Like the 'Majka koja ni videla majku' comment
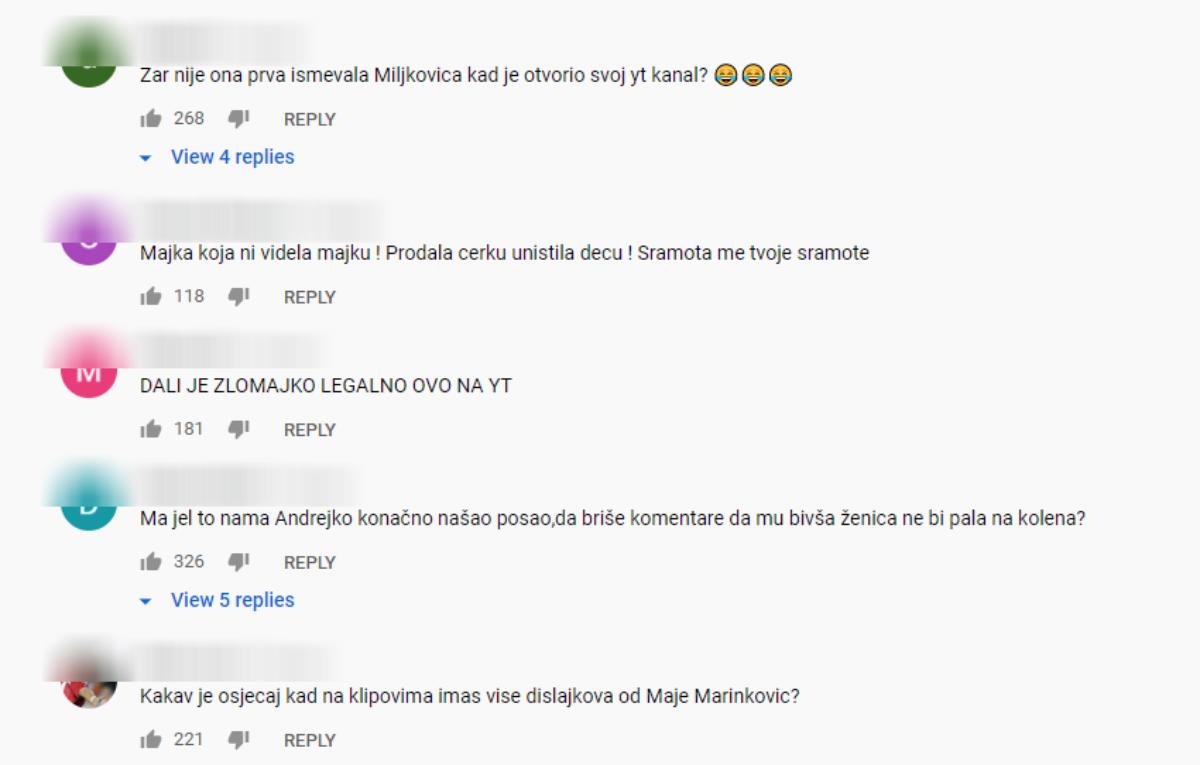Screen dimensions: 1200x765 coord(151,297)
